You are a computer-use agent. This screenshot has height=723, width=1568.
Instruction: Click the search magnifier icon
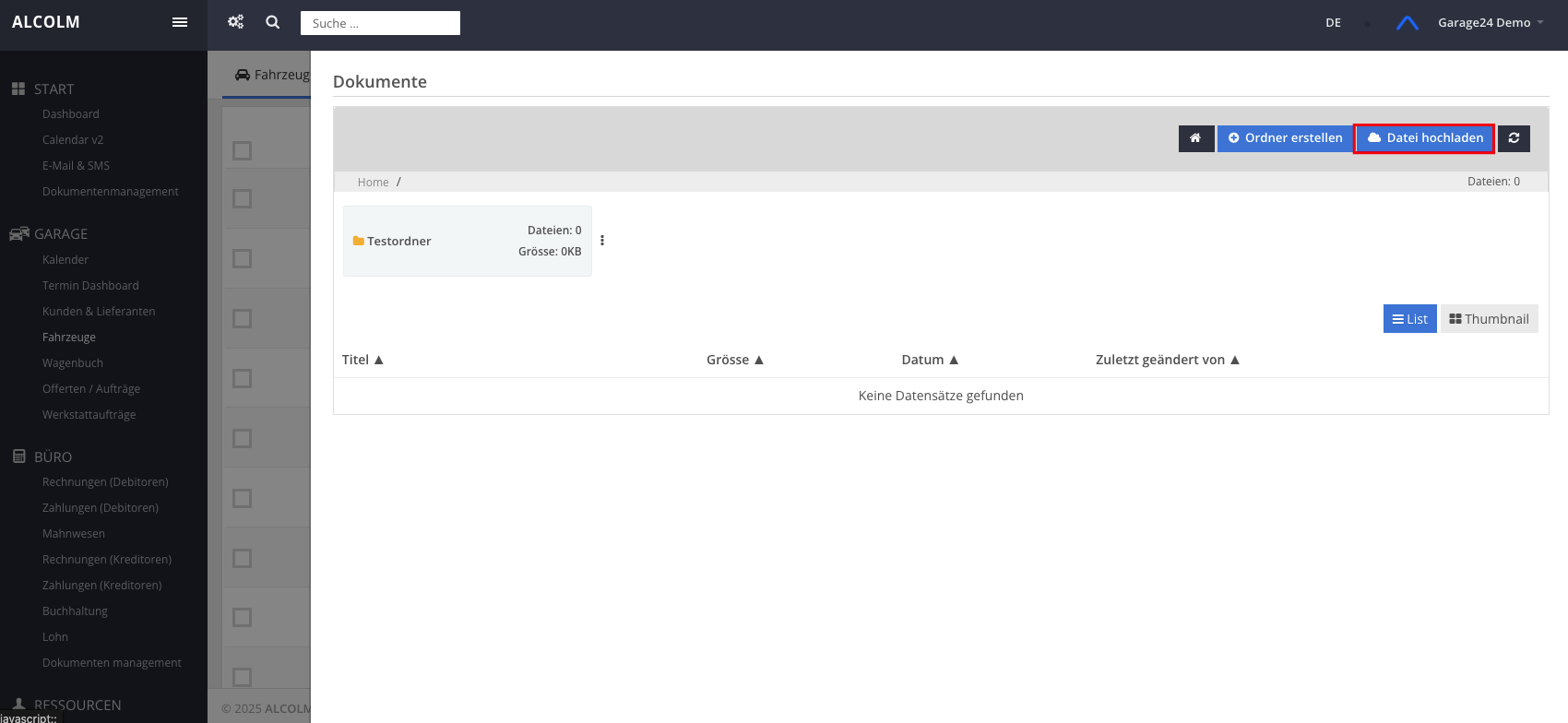pos(273,22)
